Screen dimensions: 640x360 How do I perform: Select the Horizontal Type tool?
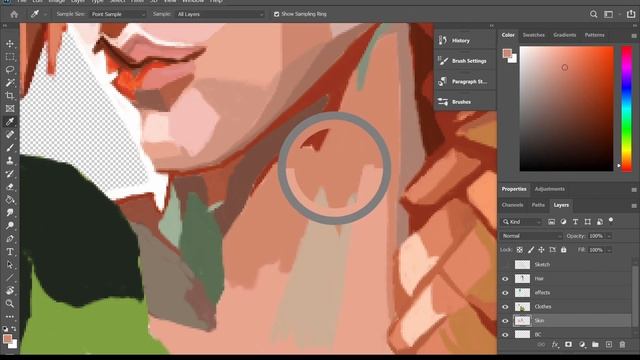coord(10,252)
